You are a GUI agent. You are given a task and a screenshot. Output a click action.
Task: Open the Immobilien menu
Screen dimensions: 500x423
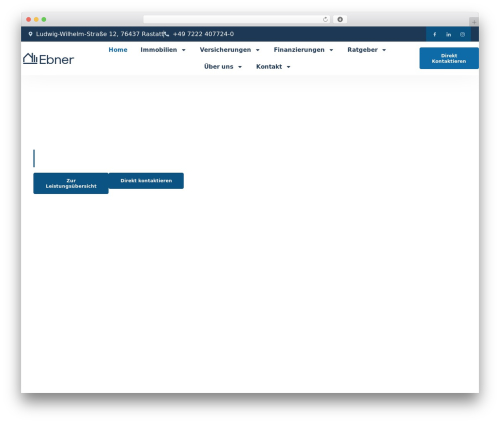pos(159,50)
